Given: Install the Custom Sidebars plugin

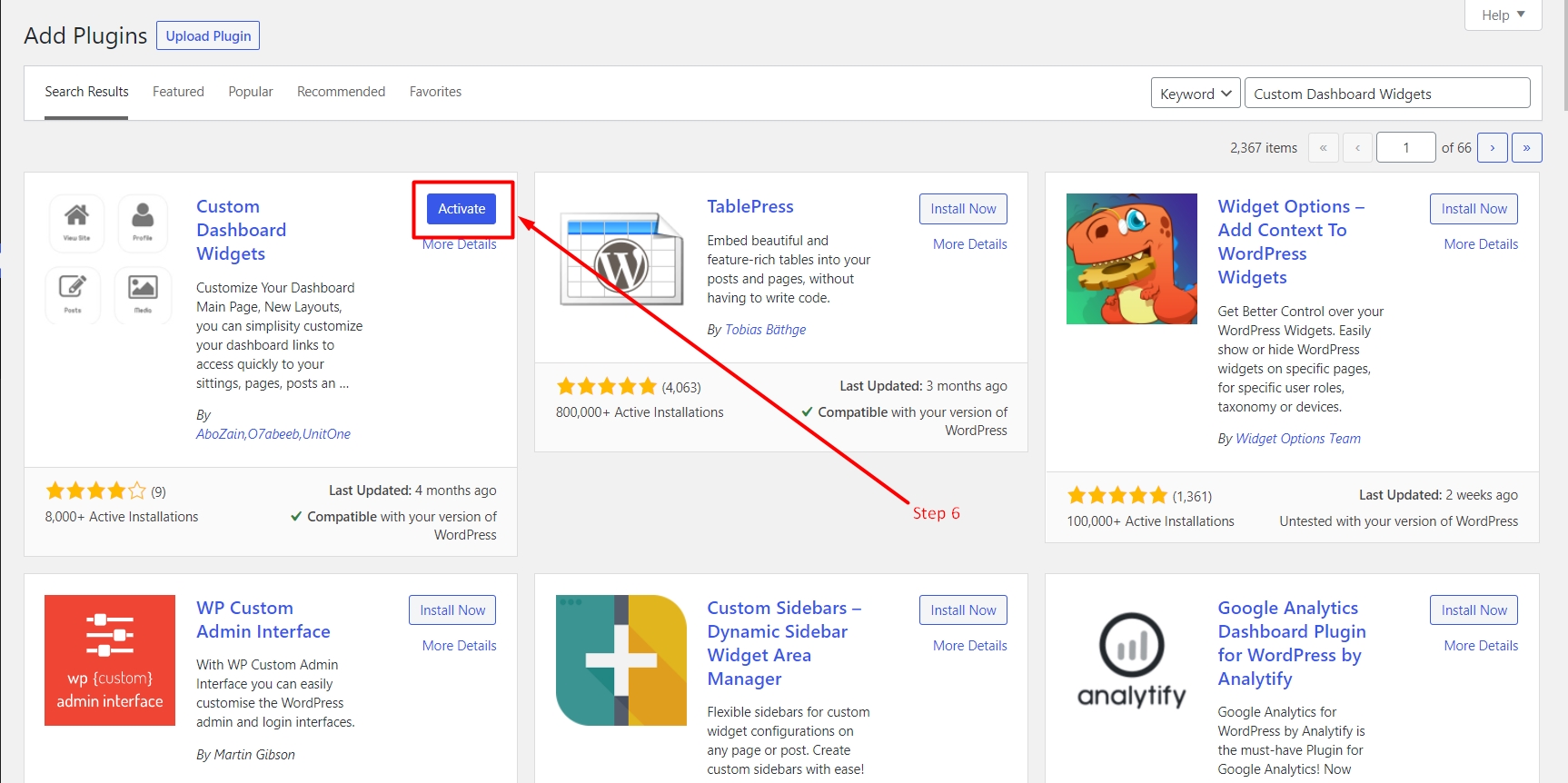Looking at the screenshot, I should pyautogui.click(x=963, y=610).
